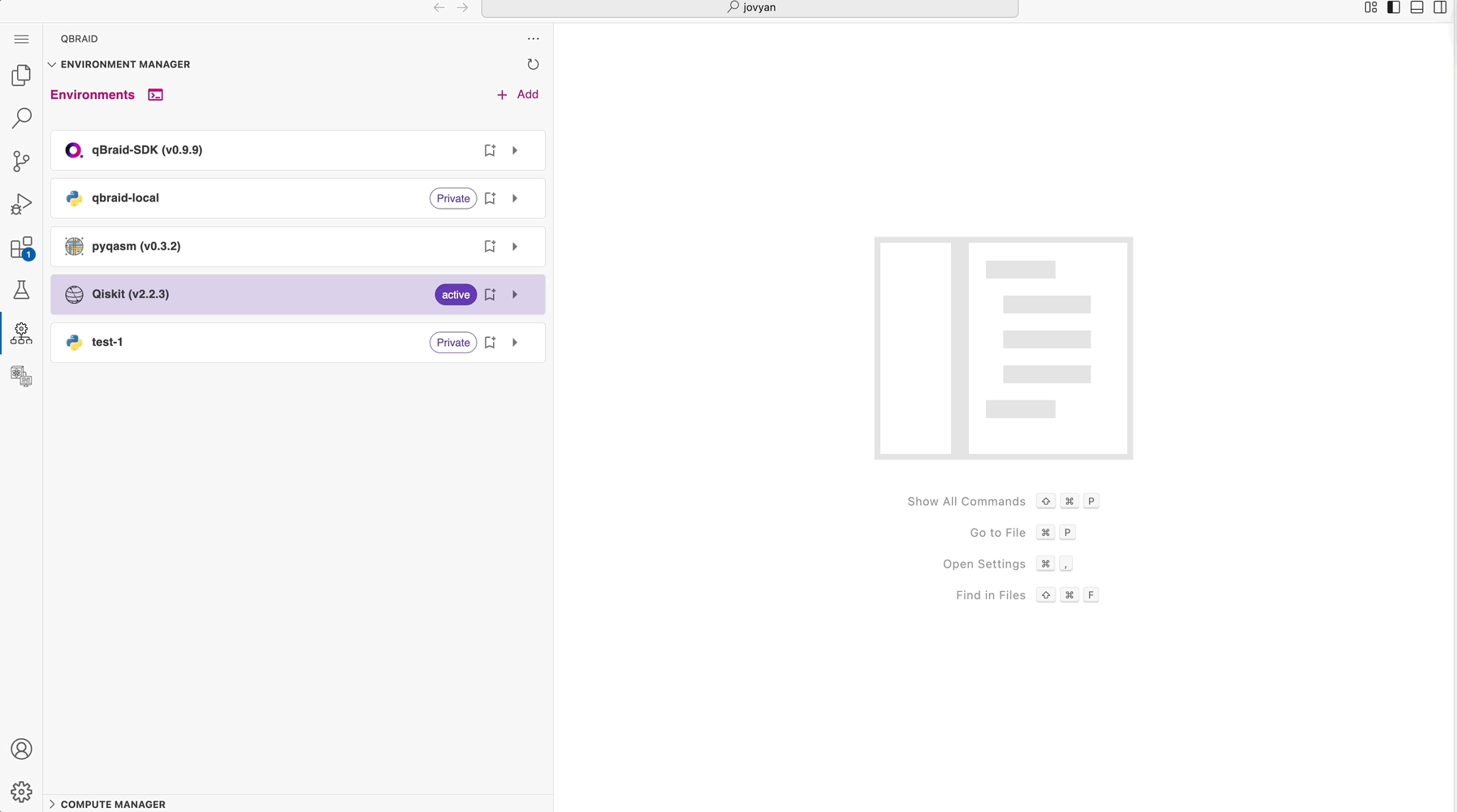Click the Show All Commands hint
Screen dimensions: 1457x812
pos(966,502)
